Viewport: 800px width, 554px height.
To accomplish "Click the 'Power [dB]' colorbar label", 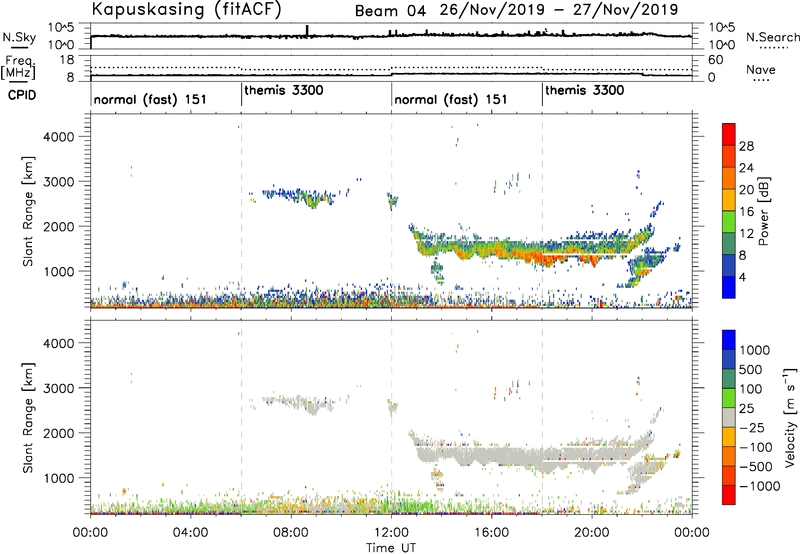I will pyautogui.click(x=763, y=211).
